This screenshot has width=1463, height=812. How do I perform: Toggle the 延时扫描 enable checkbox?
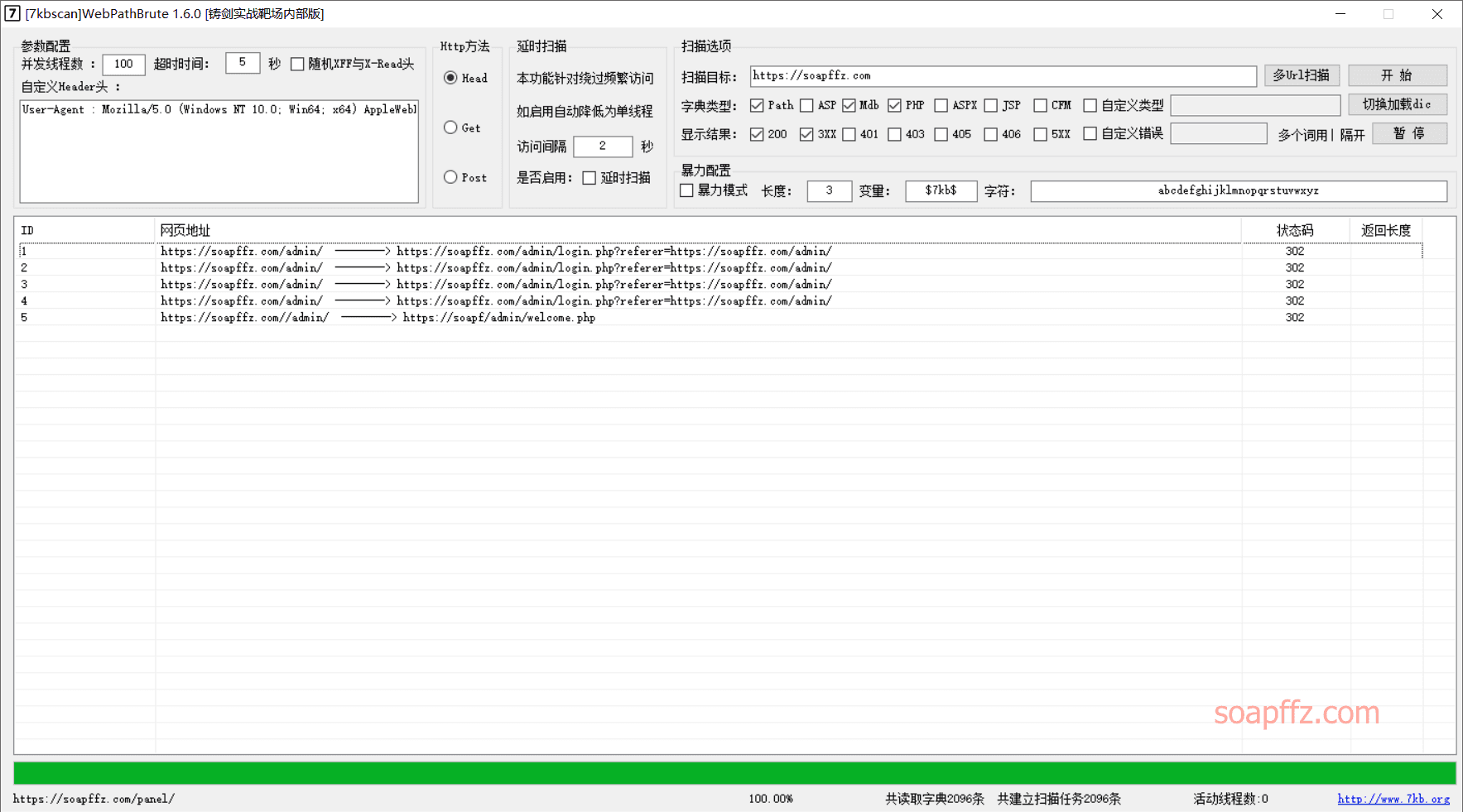pyautogui.click(x=589, y=178)
